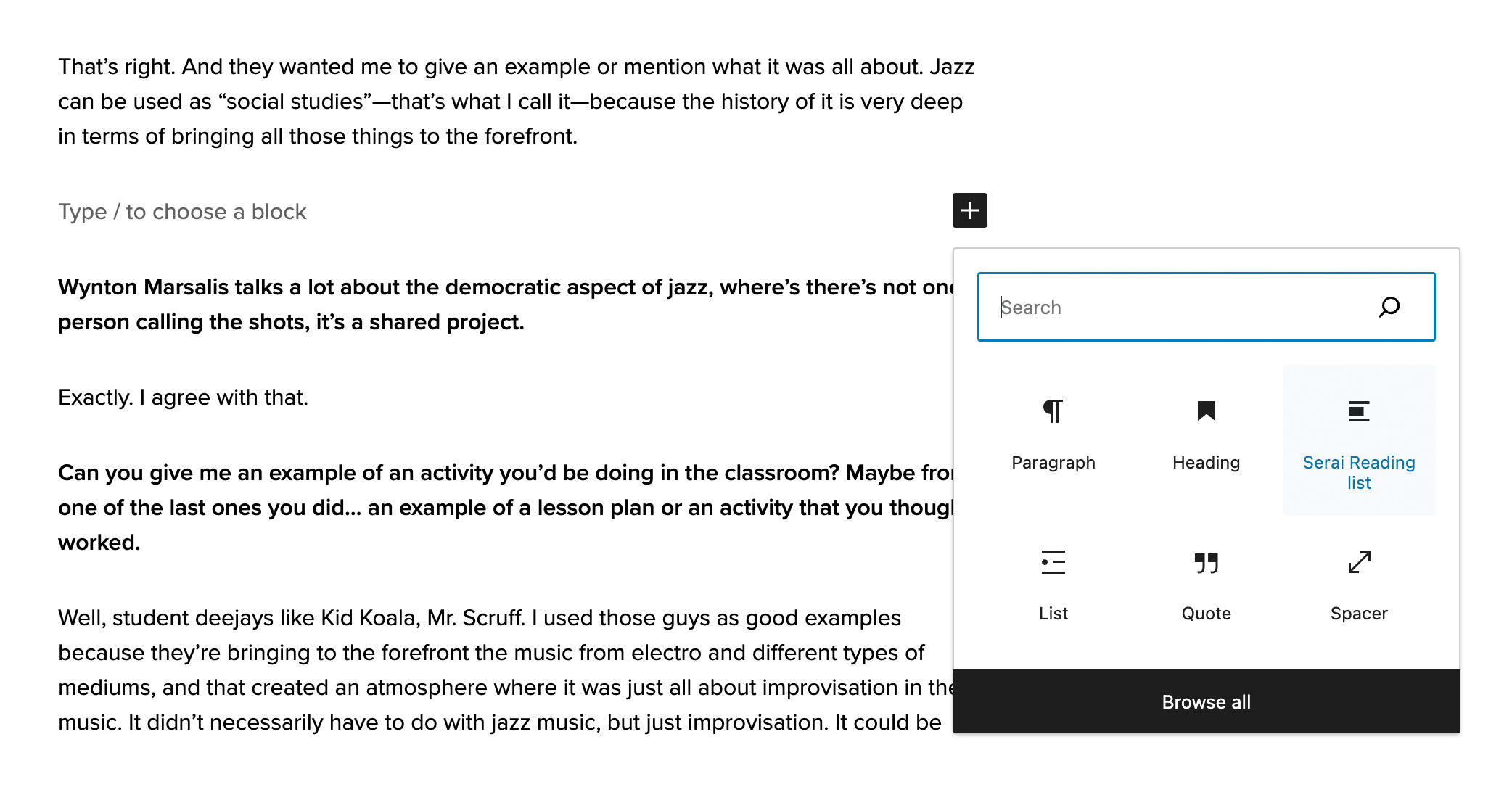Click the "Quote" text label
Viewport: 1512px width, 787px height.
coord(1206,614)
